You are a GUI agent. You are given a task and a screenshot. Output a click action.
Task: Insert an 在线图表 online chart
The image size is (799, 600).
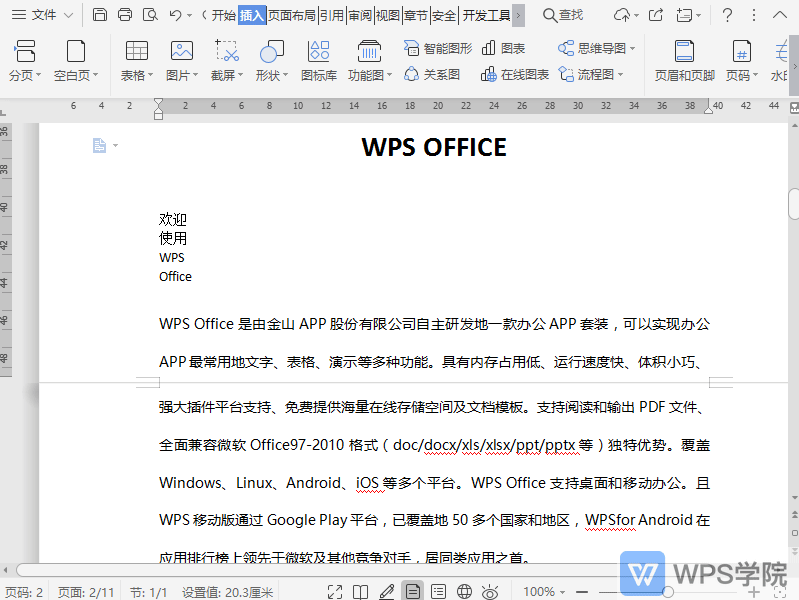tap(515, 74)
